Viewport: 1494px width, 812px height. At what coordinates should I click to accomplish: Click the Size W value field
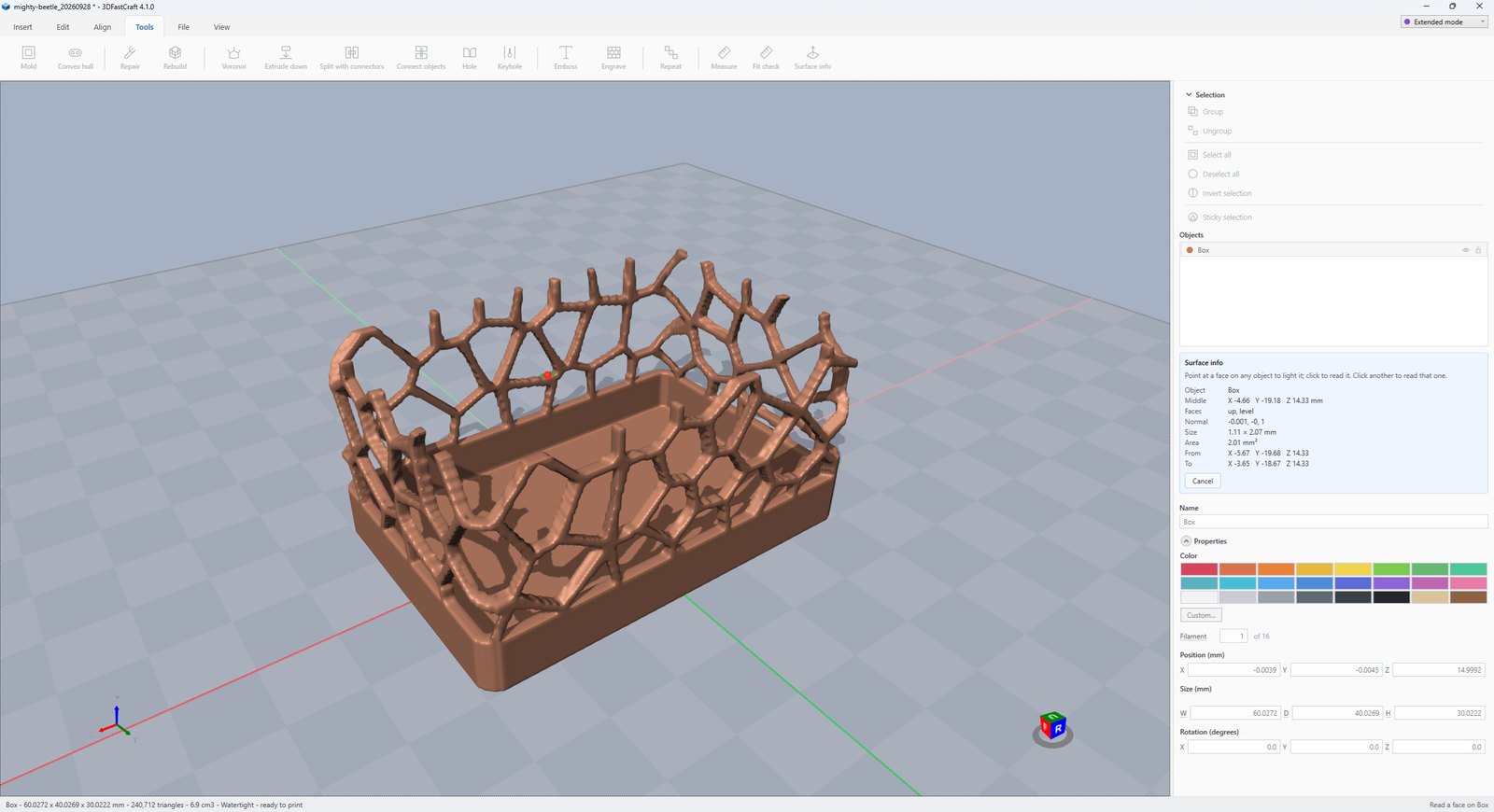point(1234,713)
